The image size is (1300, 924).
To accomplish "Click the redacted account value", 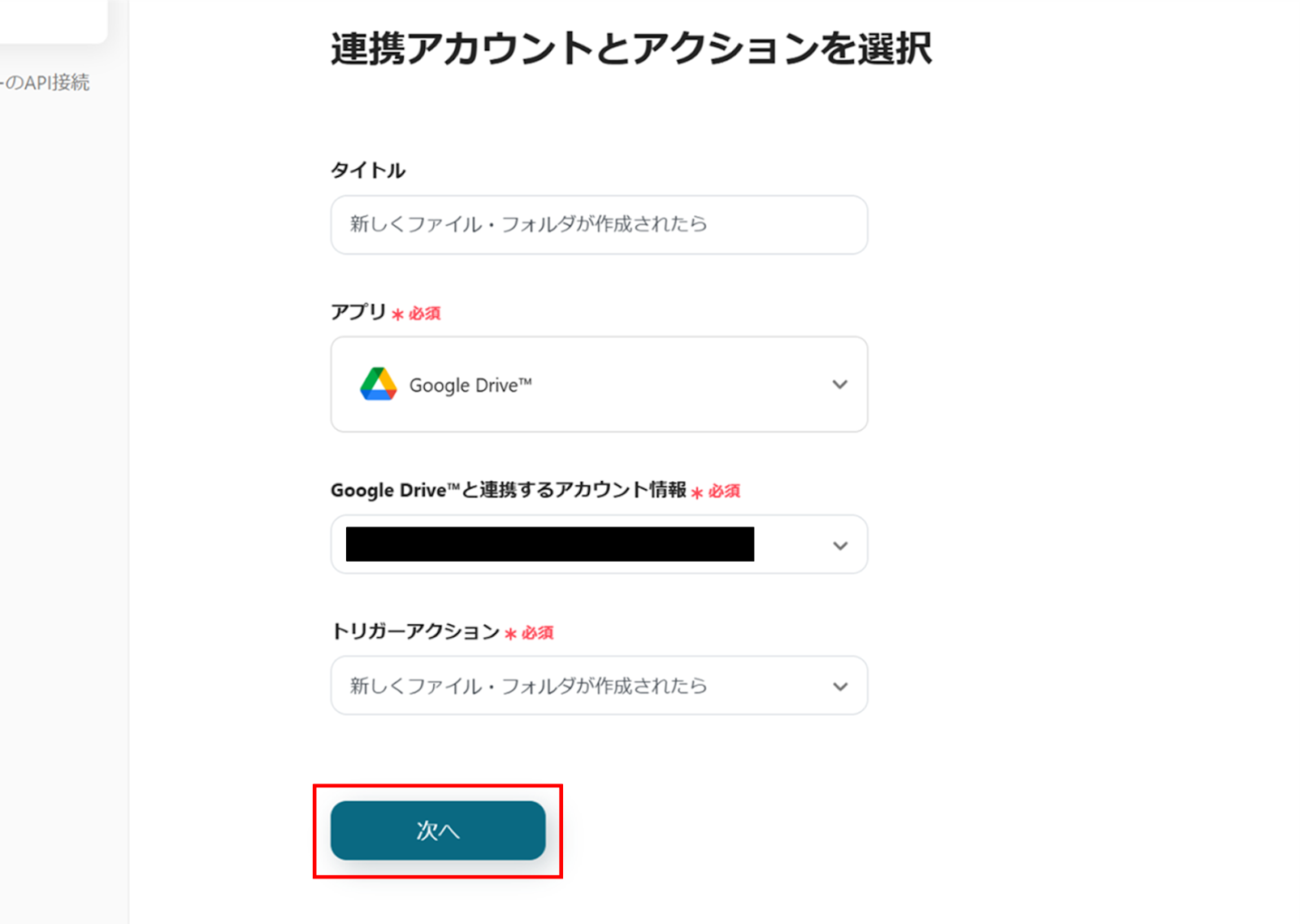I will coord(549,544).
